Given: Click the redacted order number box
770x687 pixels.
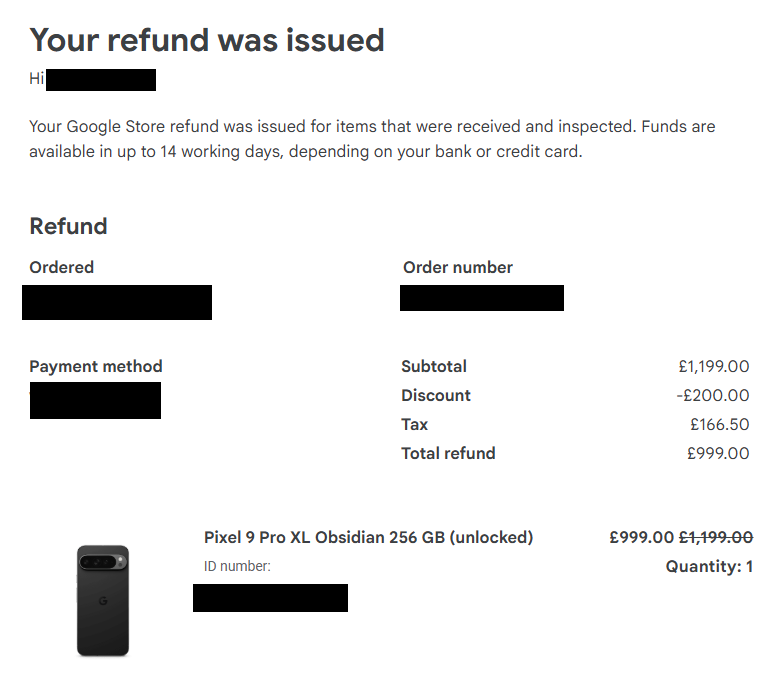Looking at the screenshot, I should [482, 298].
